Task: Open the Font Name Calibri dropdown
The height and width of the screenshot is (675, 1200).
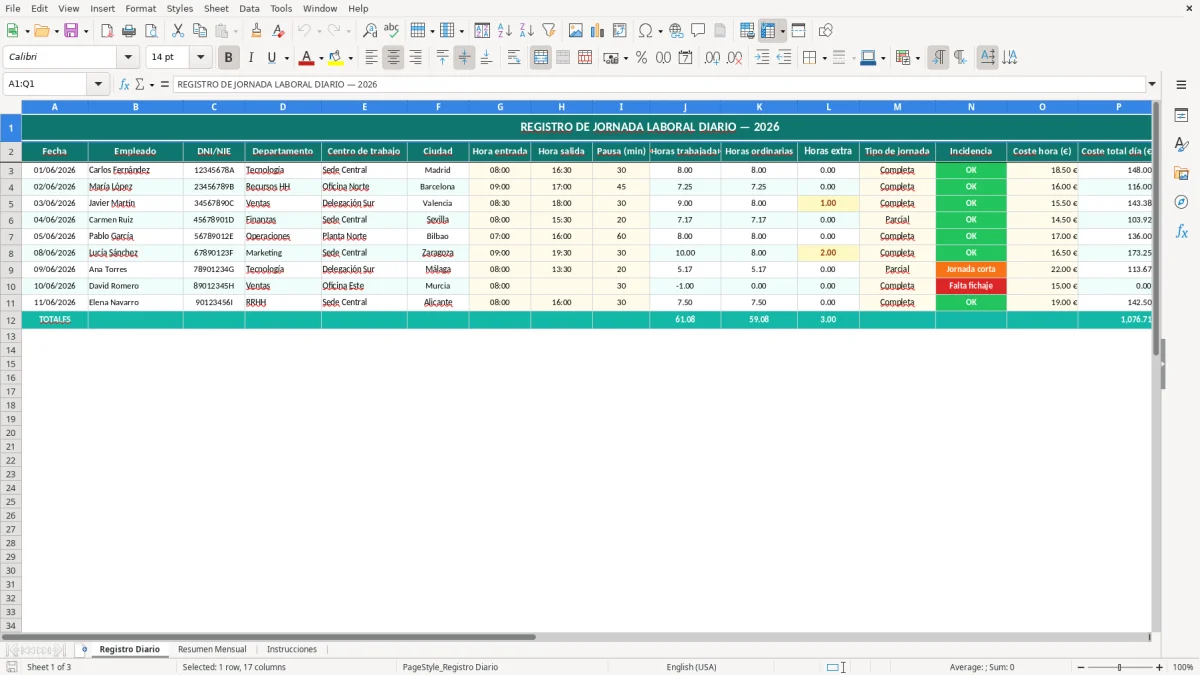Action: pyautogui.click(x=128, y=58)
